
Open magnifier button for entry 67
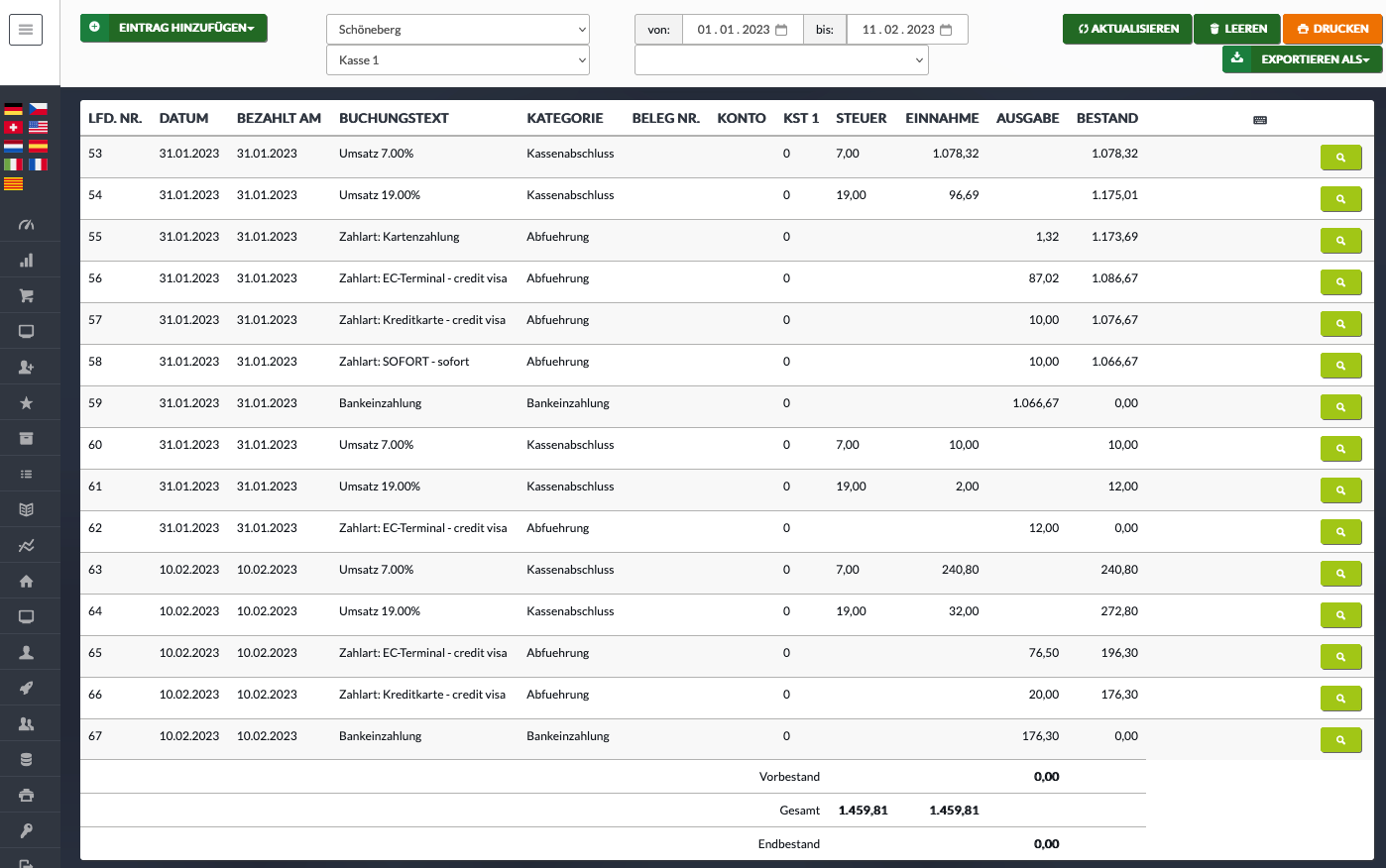tap(1340, 740)
